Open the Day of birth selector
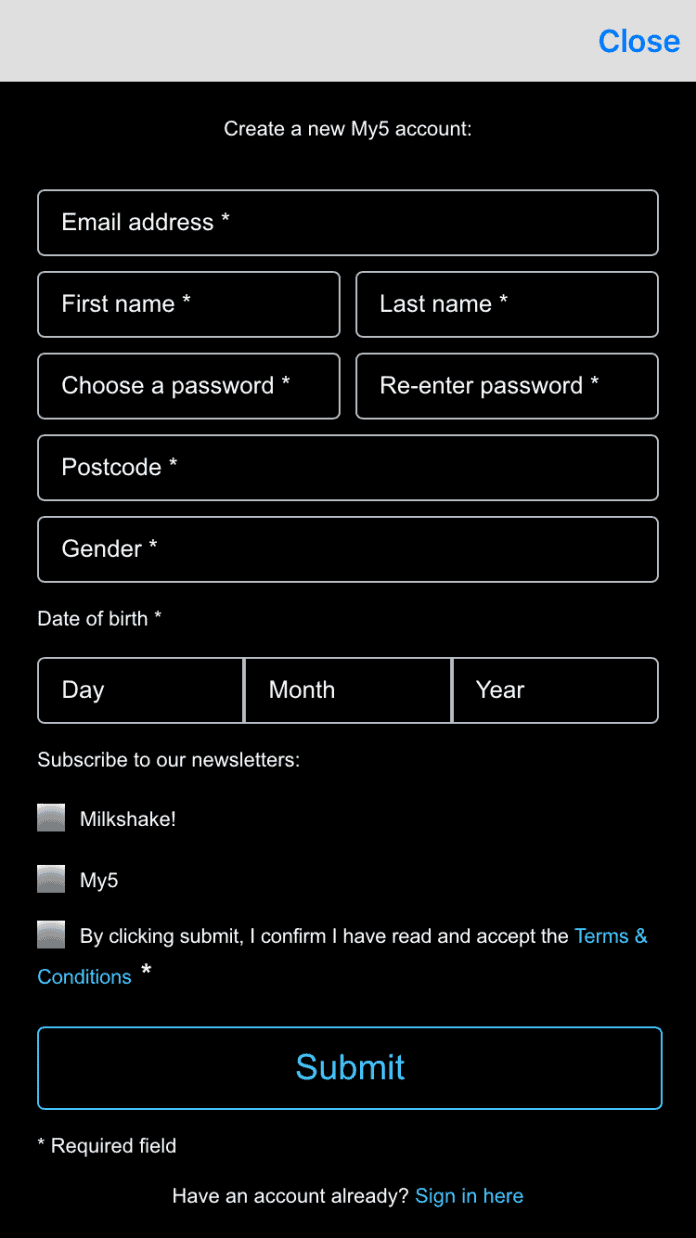Viewport: 696px width, 1238px height. (141, 690)
